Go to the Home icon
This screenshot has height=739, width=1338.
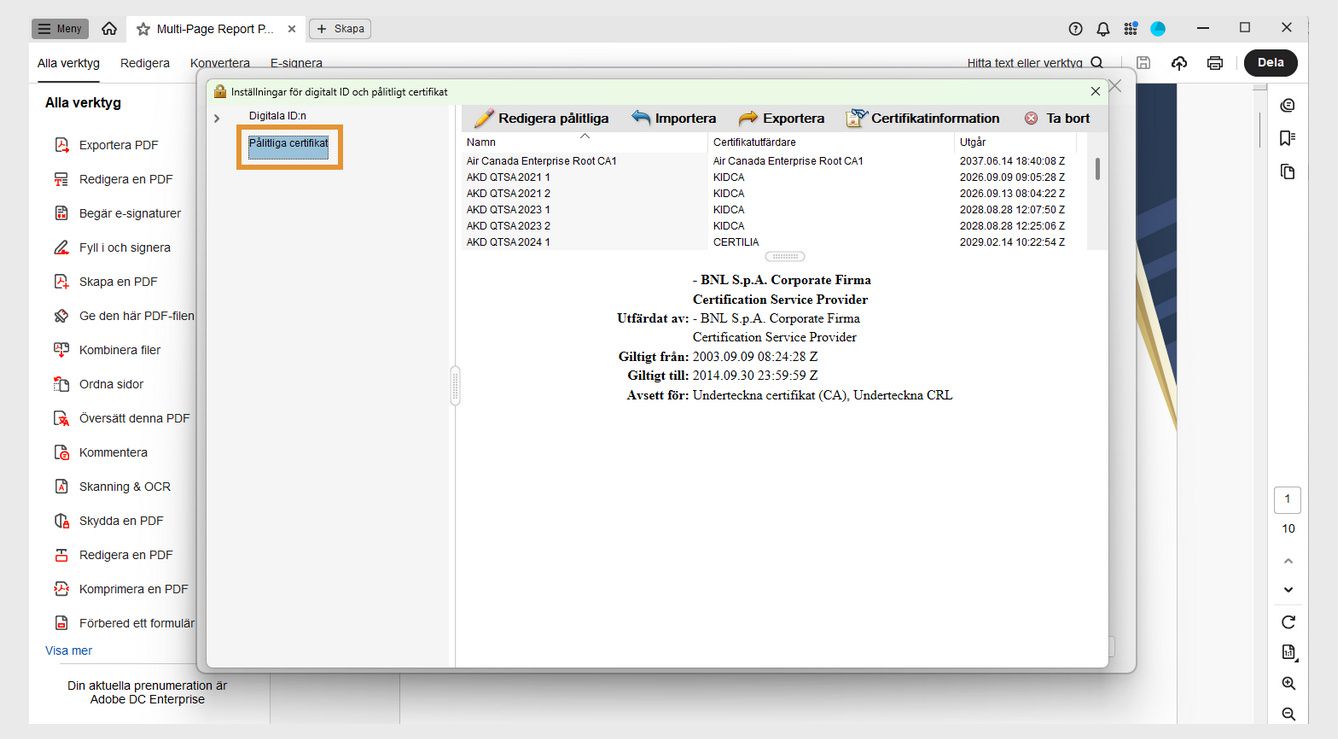(x=110, y=29)
